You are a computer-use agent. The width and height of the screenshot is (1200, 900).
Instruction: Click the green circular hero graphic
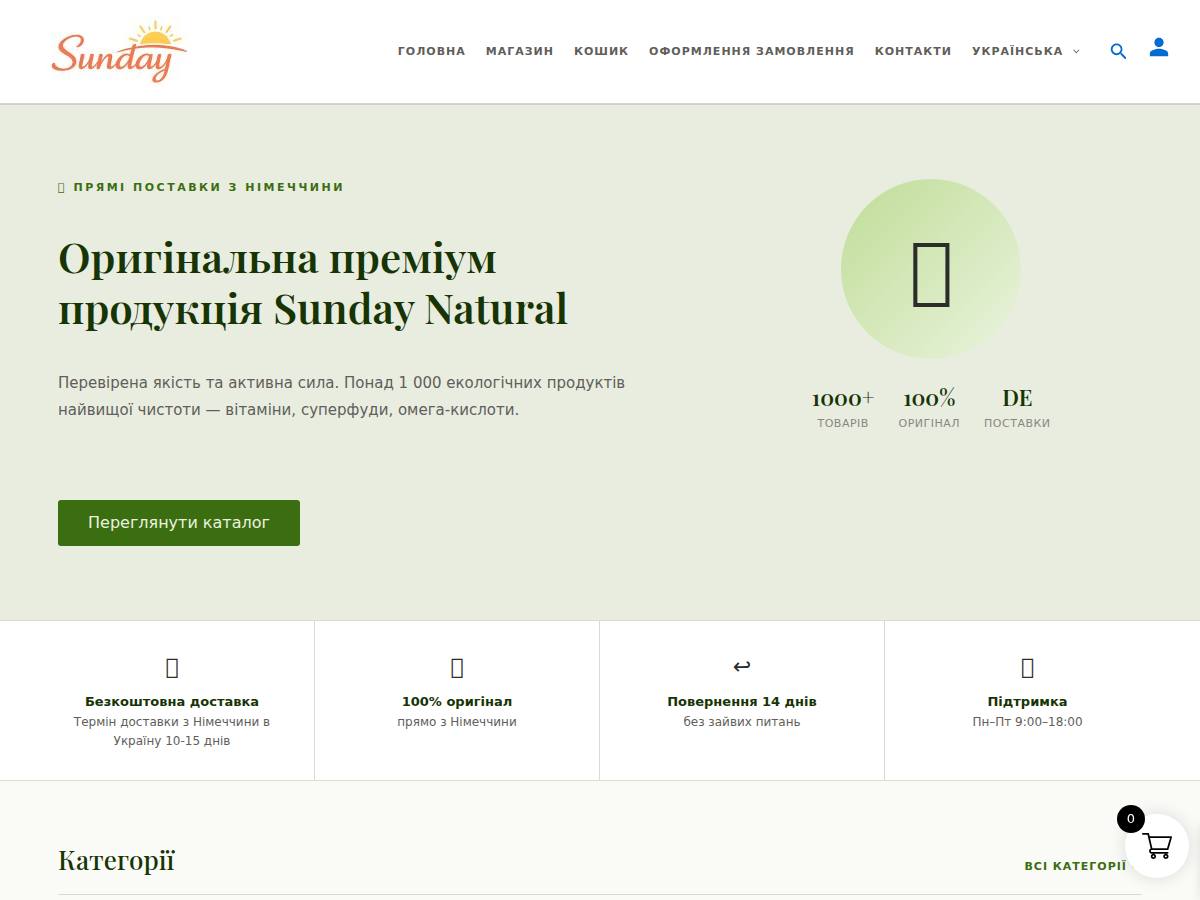pyautogui.click(x=930, y=269)
